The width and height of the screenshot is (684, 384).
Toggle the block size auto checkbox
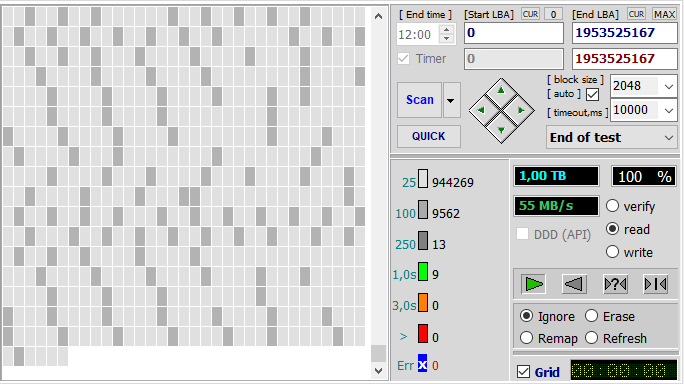click(592, 94)
